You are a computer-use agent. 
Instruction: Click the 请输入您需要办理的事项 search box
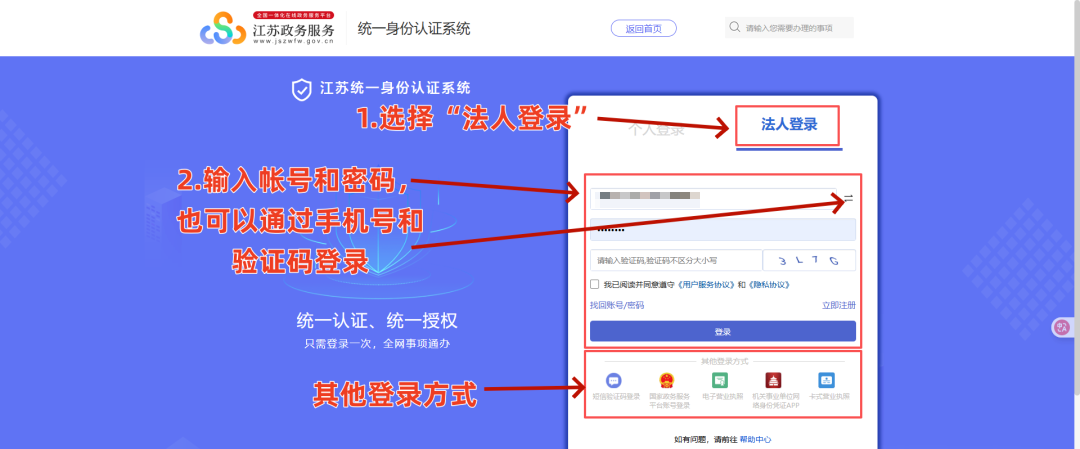pyautogui.click(x=789, y=28)
